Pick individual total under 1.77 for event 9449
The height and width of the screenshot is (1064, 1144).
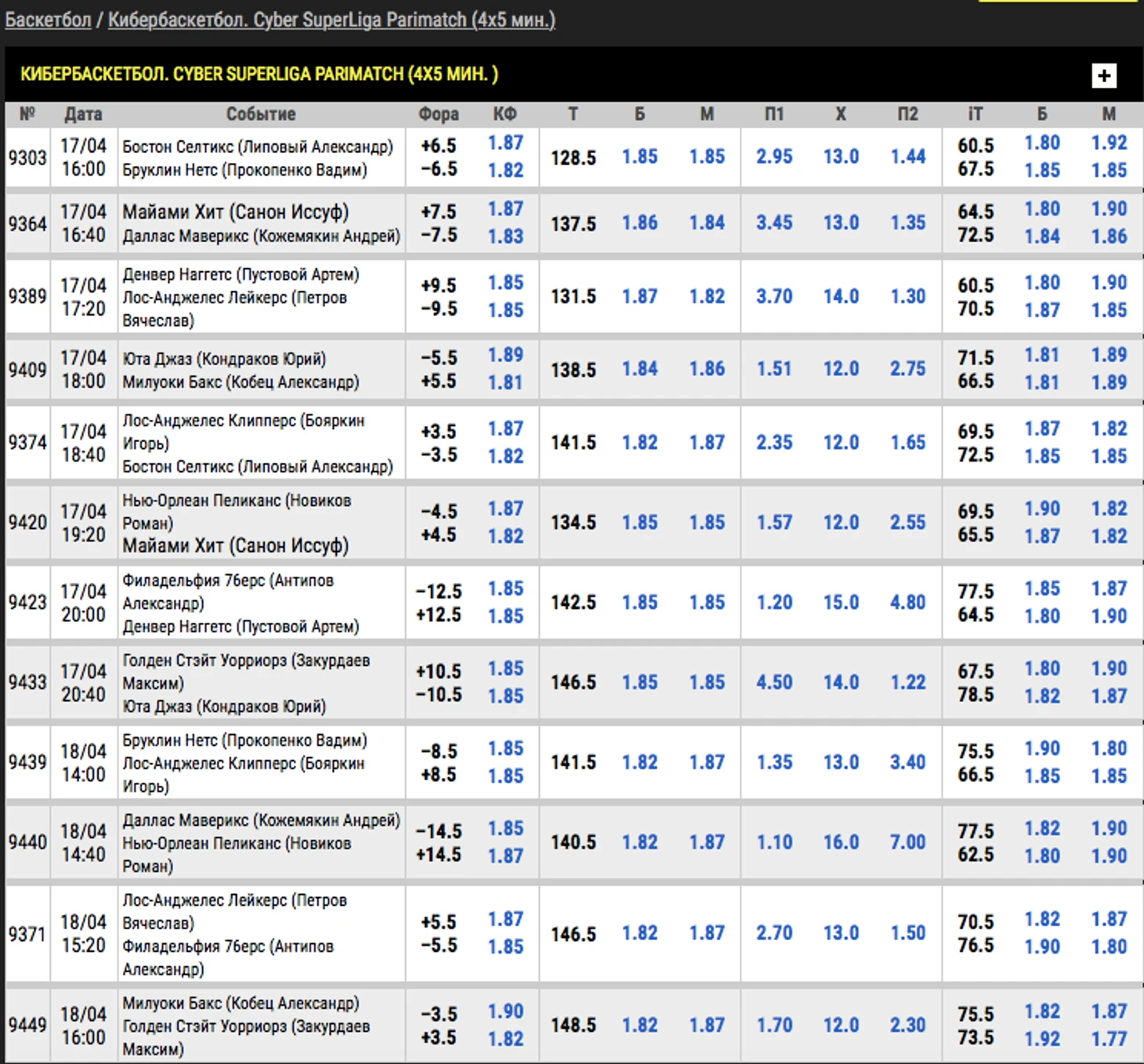(x=1109, y=1039)
